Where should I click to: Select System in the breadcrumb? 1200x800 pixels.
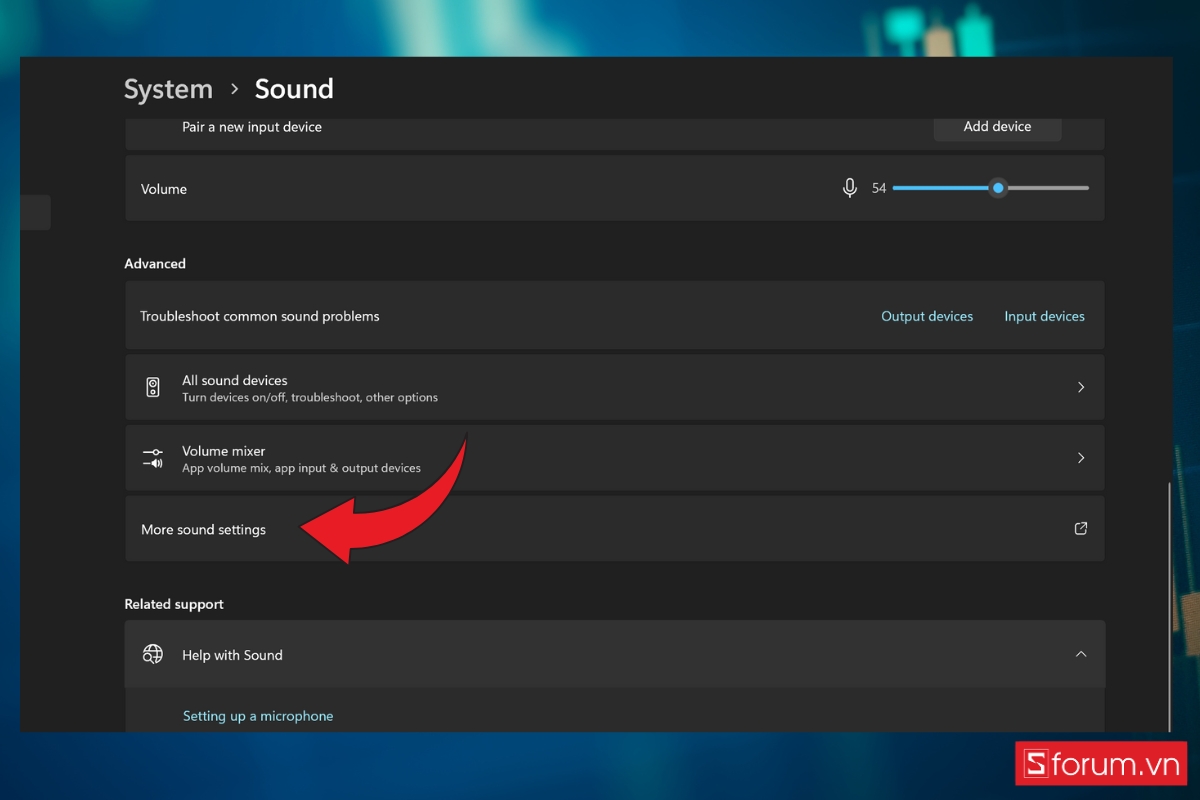click(x=168, y=89)
